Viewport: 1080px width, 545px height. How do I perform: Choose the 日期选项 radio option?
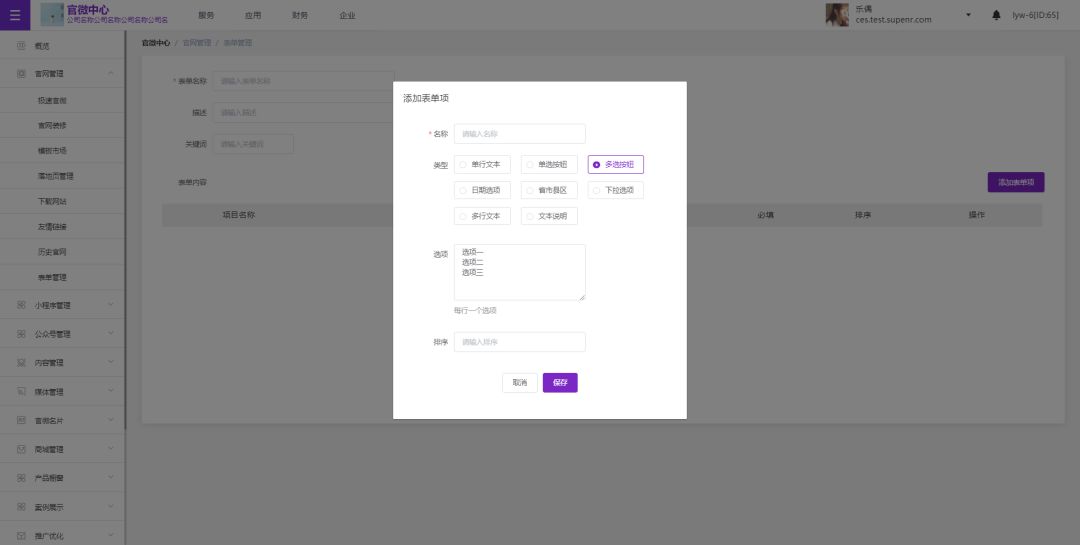tap(463, 190)
